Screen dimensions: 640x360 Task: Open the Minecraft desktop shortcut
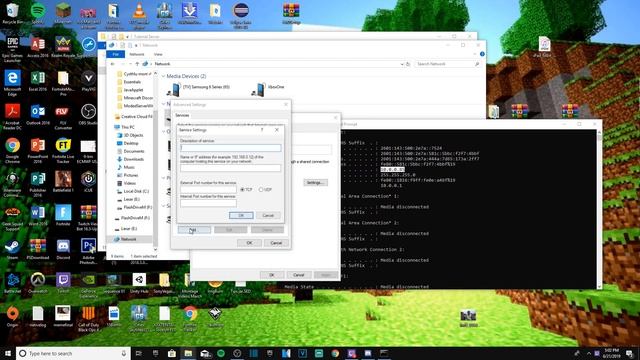point(63,13)
